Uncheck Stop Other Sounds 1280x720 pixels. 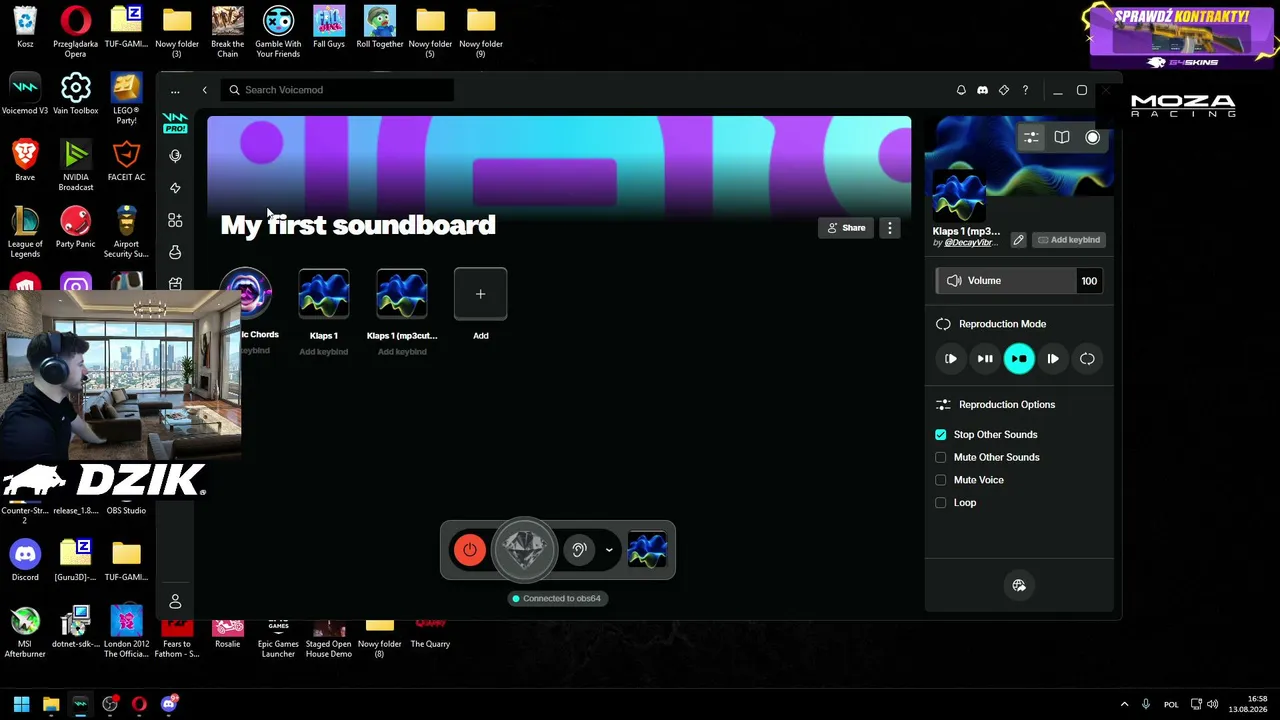click(941, 435)
